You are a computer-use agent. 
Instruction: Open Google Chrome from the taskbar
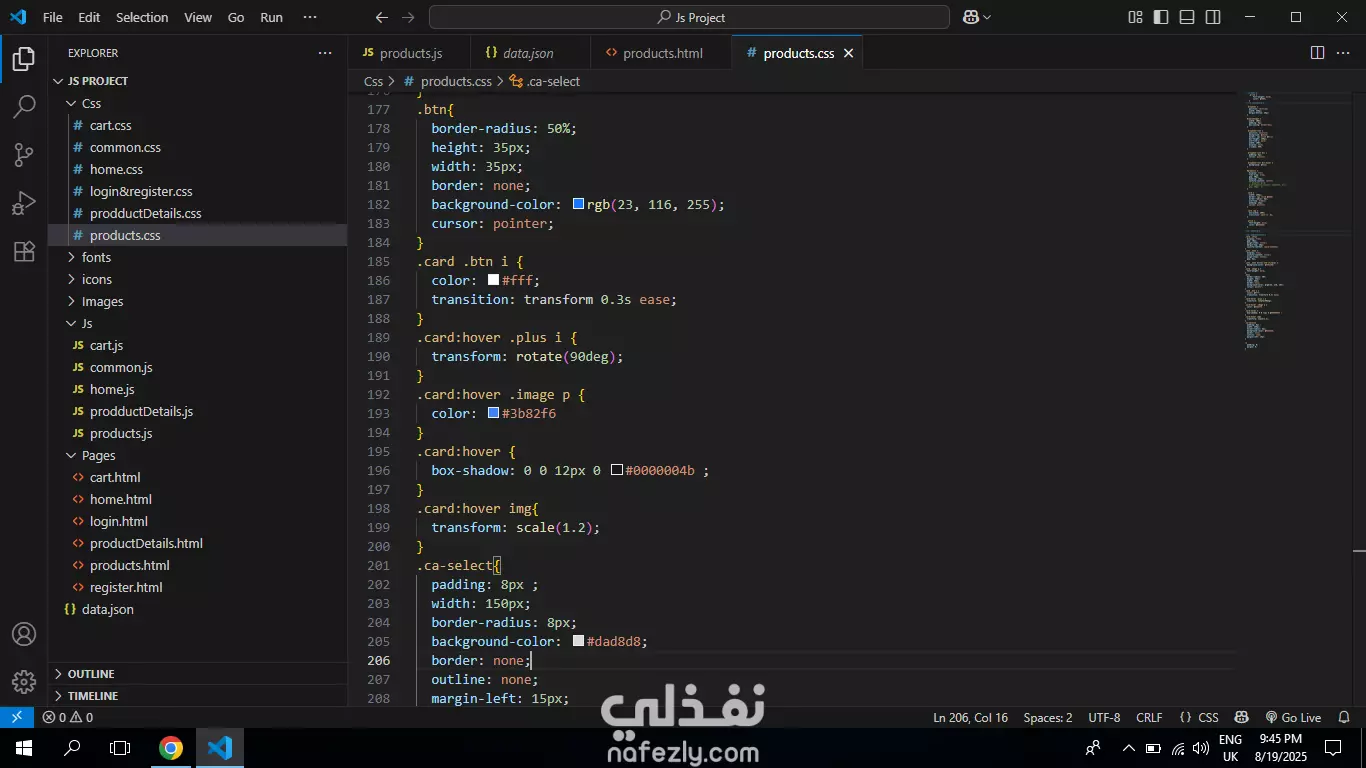coord(171,748)
